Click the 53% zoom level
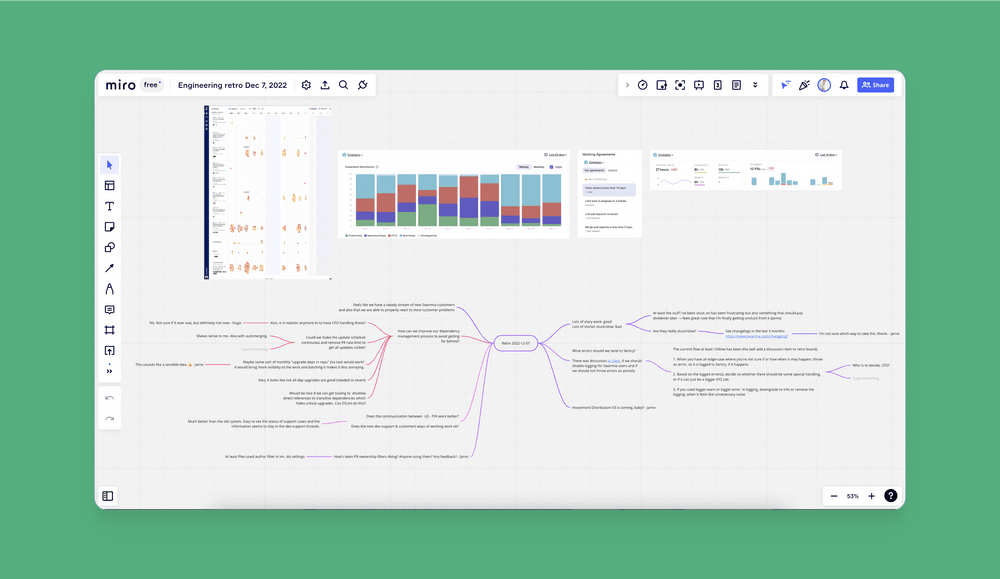Viewport: 1000px width, 579px height. pos(853,496)
